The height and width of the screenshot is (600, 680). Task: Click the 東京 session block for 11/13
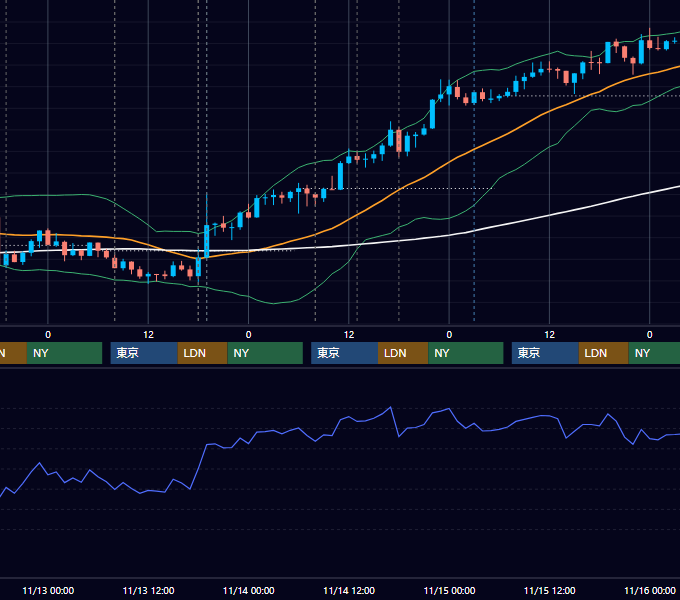coord(144,353)
